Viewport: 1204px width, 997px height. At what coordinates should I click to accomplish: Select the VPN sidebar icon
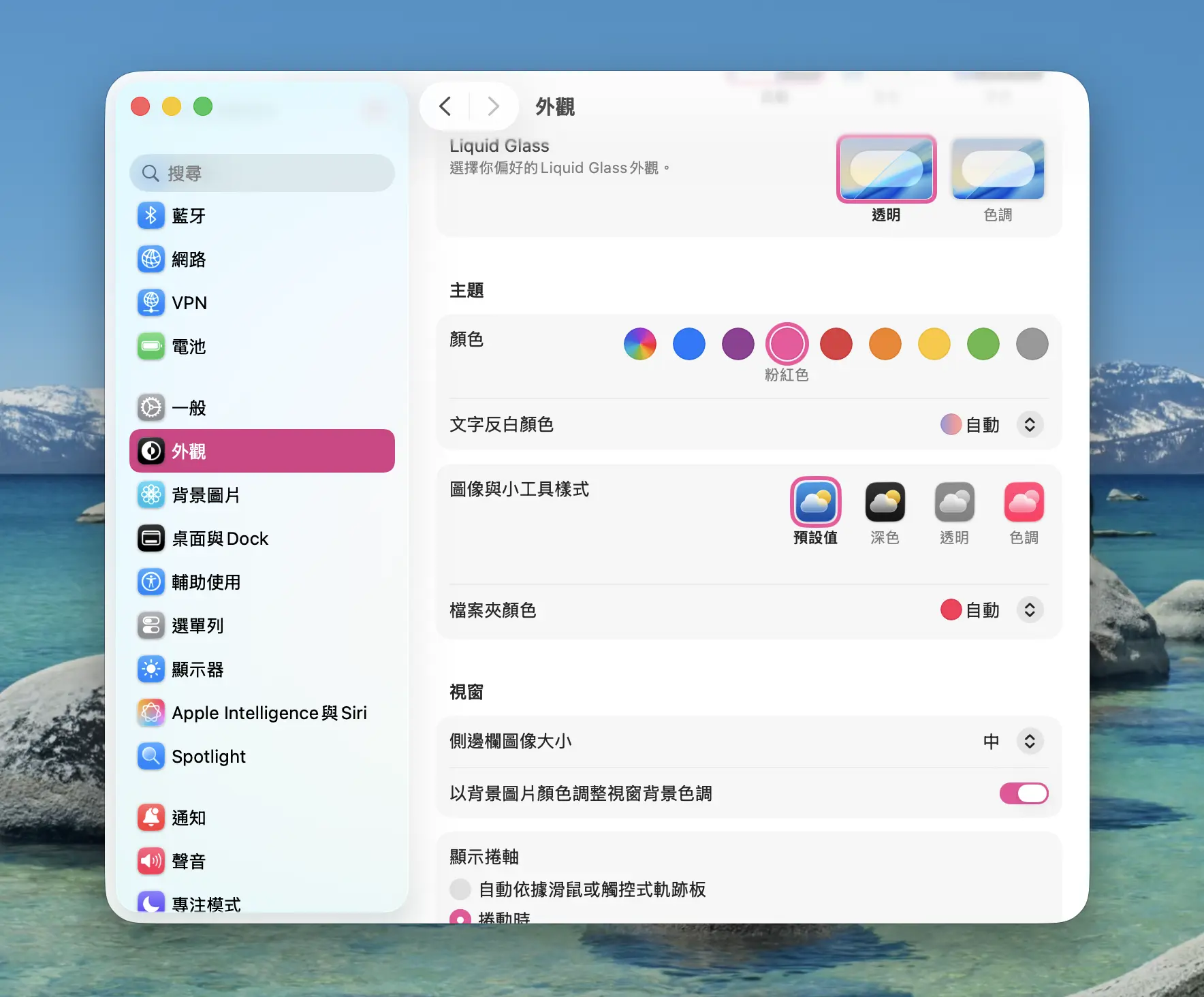[x=151, y=303]
